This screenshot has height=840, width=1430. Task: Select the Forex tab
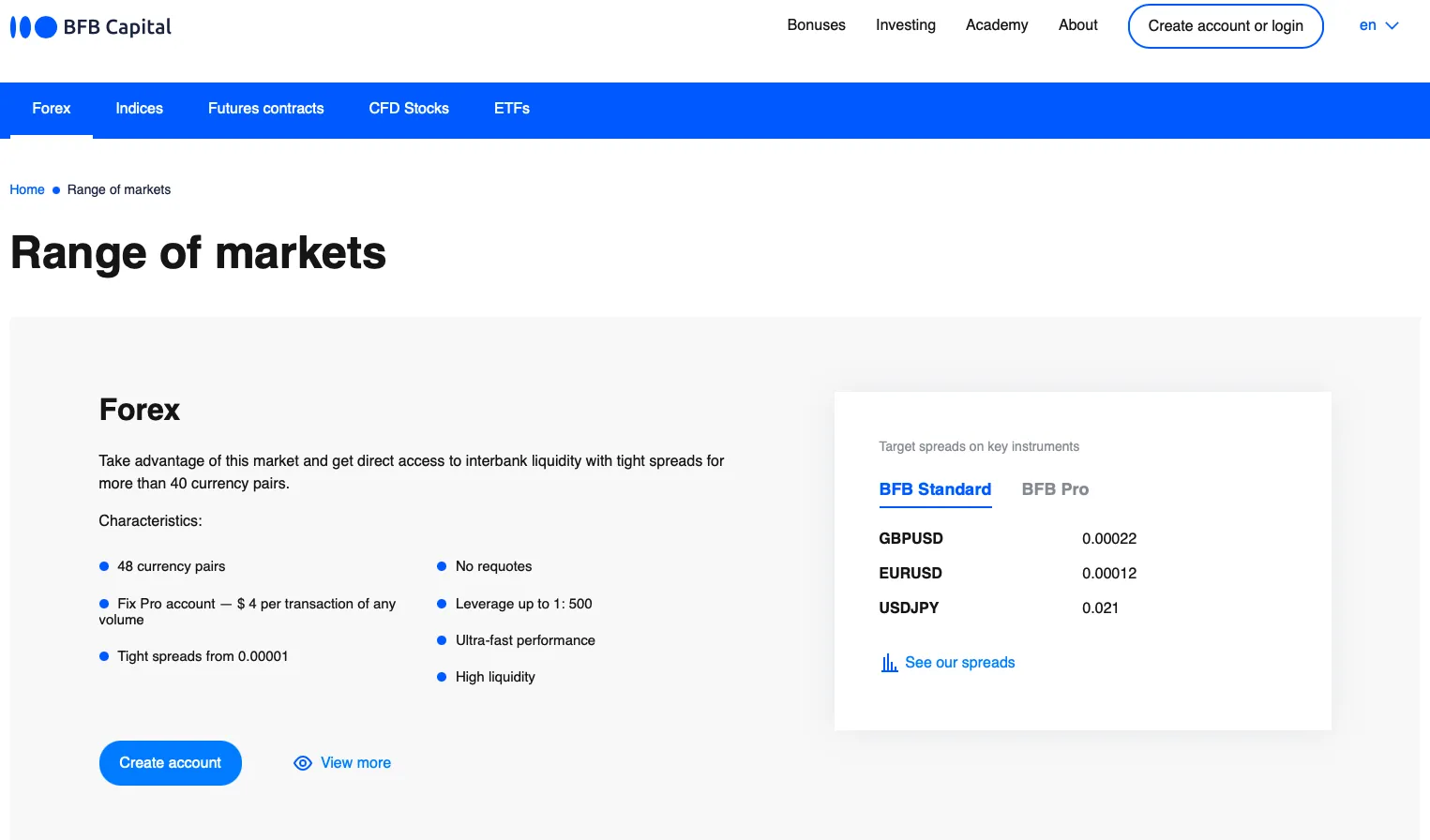(x=52, y=109)
